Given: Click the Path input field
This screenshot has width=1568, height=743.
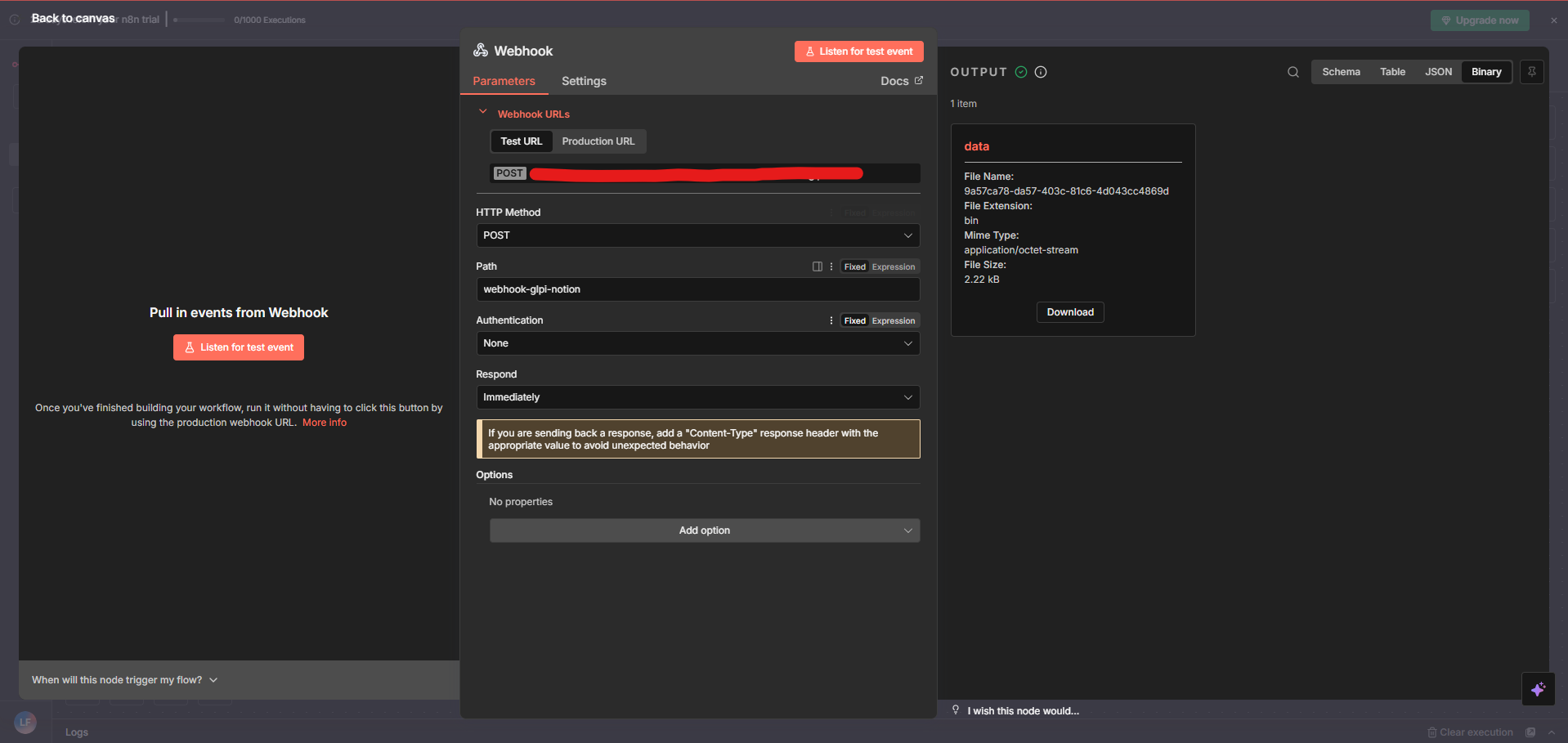Looking at the screenshot, I should [x=697, y=289].
